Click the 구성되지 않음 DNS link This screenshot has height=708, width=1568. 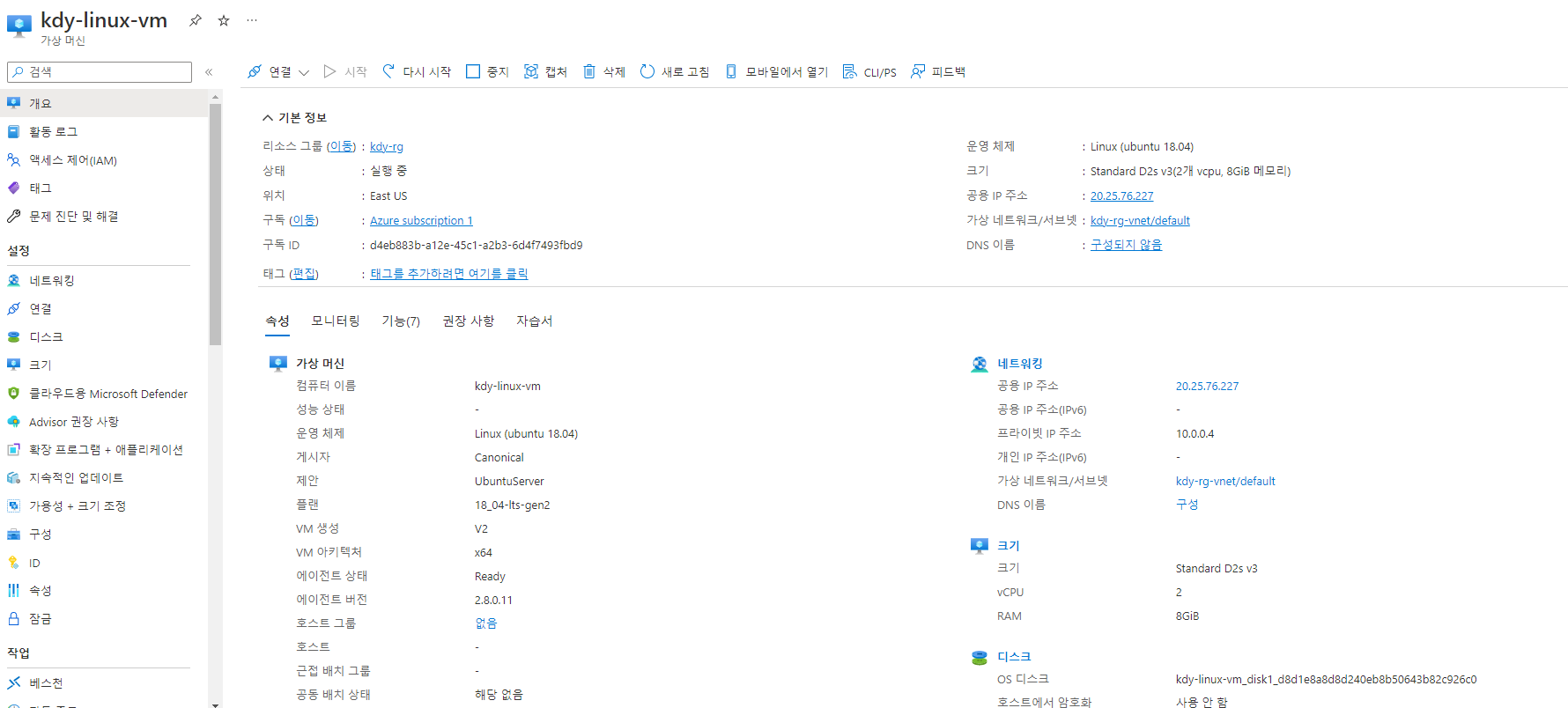pos(1126,245)
